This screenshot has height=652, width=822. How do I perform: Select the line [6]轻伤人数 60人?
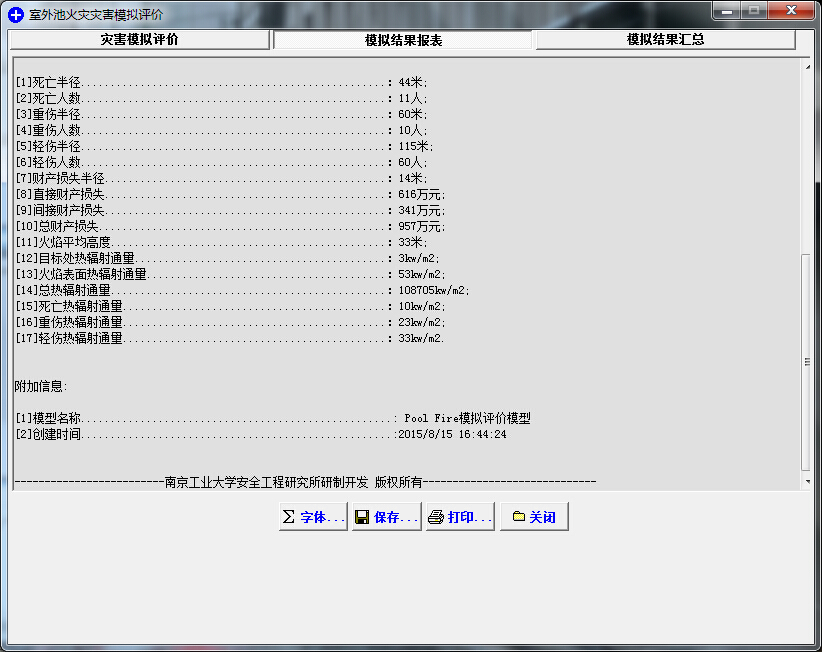click(222, 162)
